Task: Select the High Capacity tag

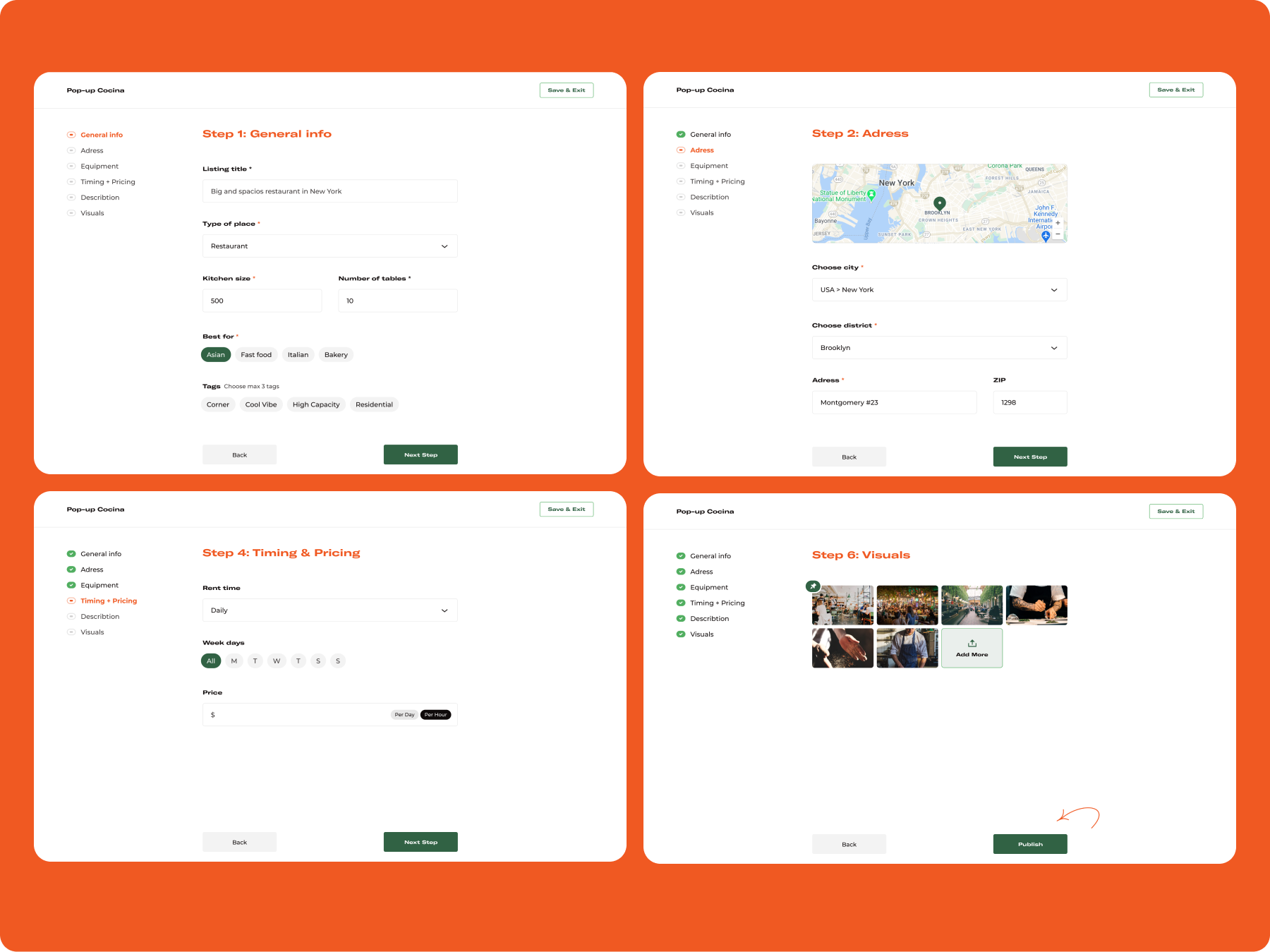Action: pyautogui.click(x=316, y=404)
